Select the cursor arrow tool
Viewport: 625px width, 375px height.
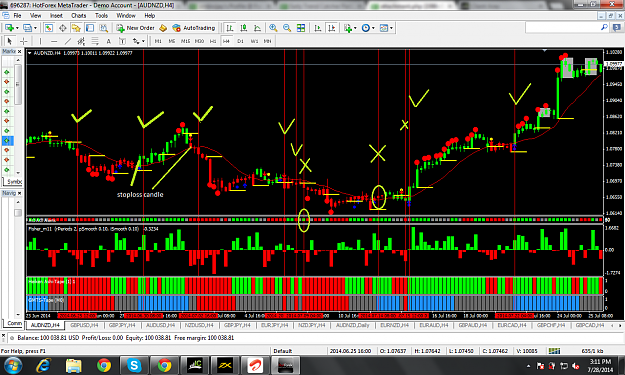point(10,41)
